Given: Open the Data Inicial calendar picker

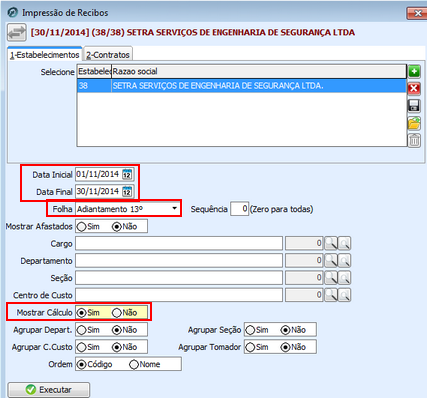Looking at the screenshot, I should [127, 174].
